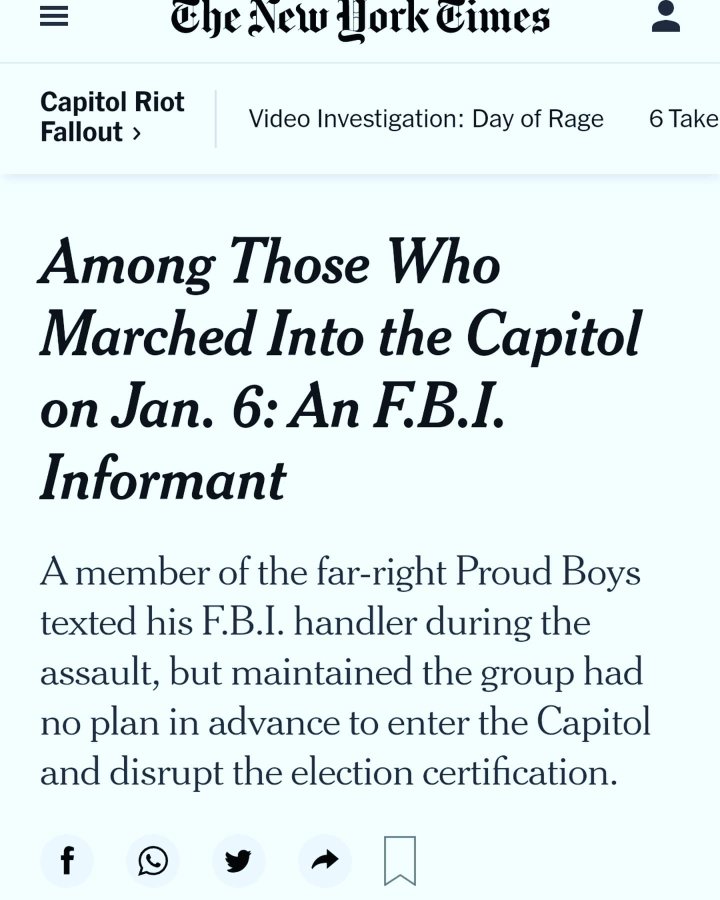
Task: Click the chevron beside Capitol Riot Fallout
Action: click(x=136, y=133)
